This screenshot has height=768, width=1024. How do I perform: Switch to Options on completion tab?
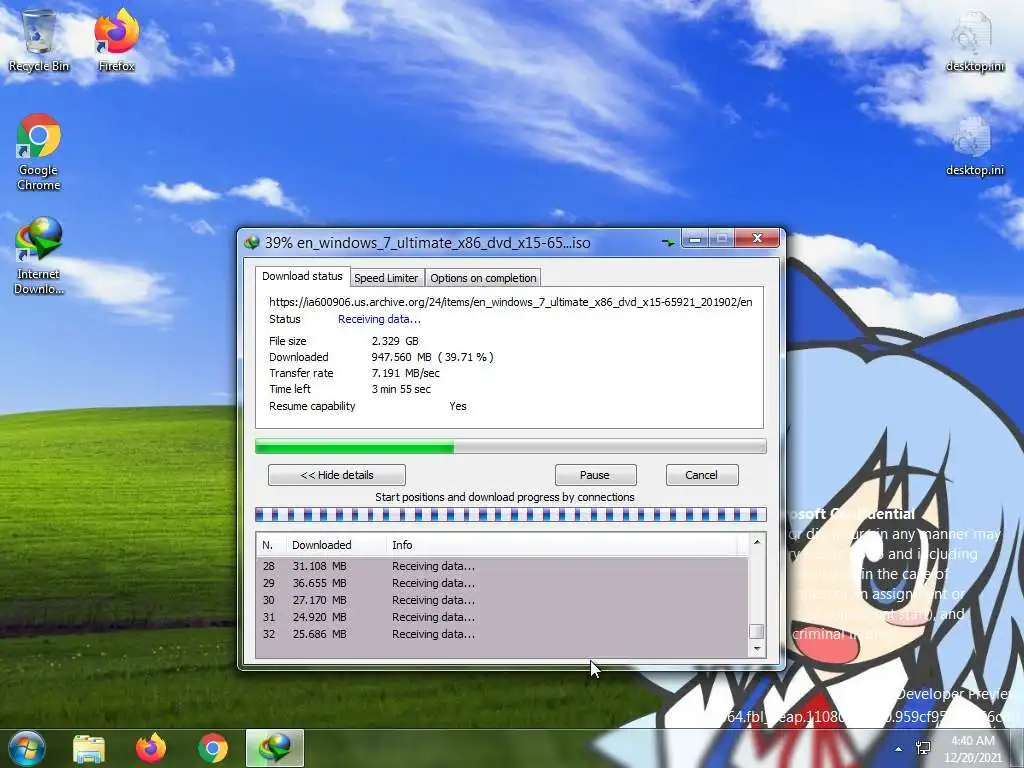pos(483,278)
